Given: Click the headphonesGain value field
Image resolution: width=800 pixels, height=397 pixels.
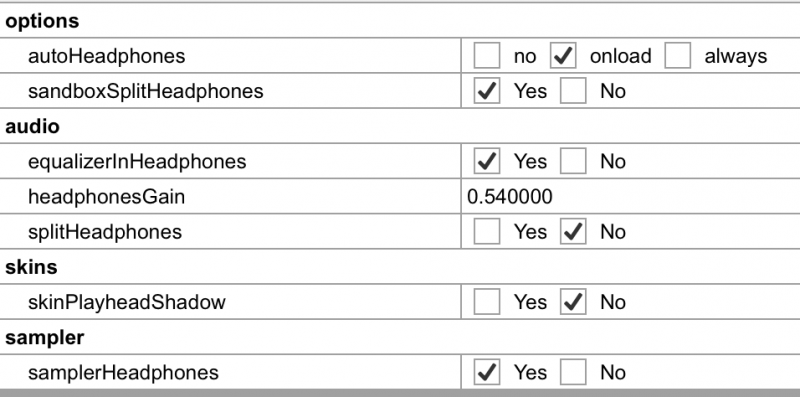Looking at the screenshot, I should coord(631,196).
